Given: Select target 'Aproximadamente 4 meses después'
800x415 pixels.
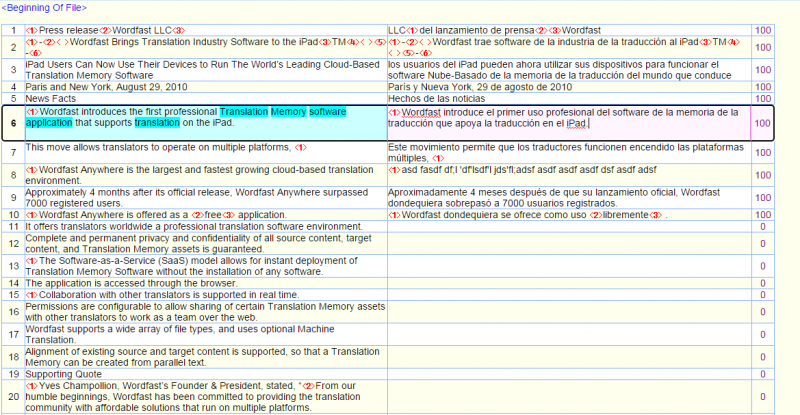Looking at the screenshot, I should (569, 198).
